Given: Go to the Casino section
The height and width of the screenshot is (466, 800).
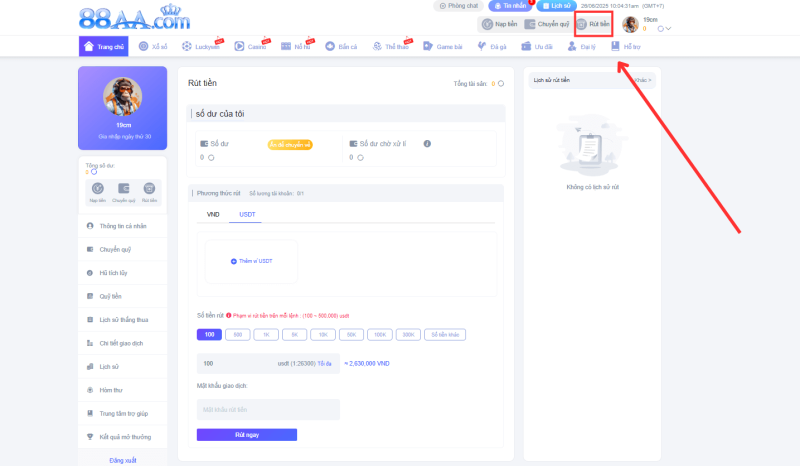Looking at the screenshot, I should click(x=250, y=46).
